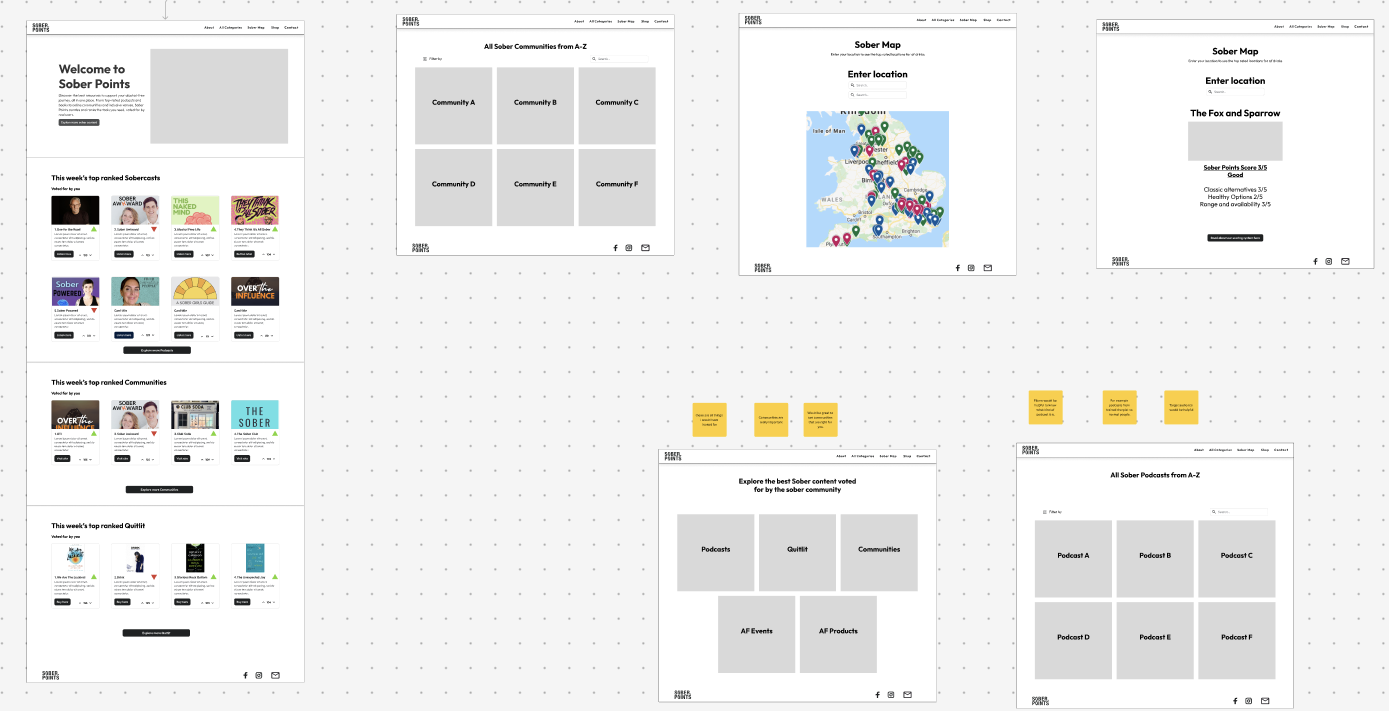This screenshot has width=1389, height=711.
Task: Click first location search field in Sober Map frame
Action: (878, 85)
